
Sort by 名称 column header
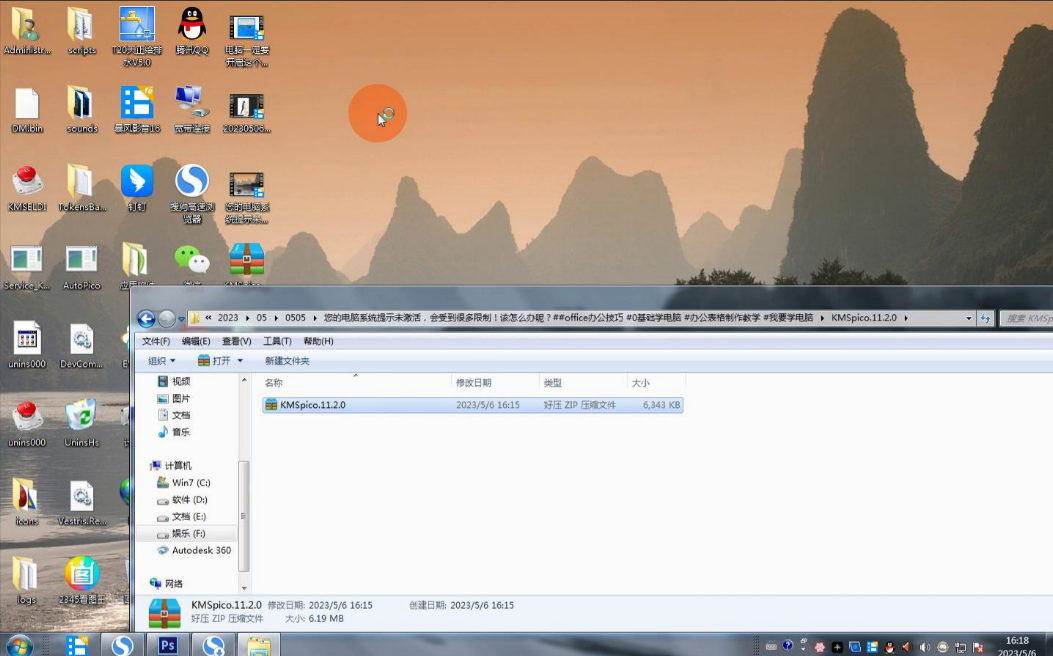pyautogui.click(x=355, y=383)
